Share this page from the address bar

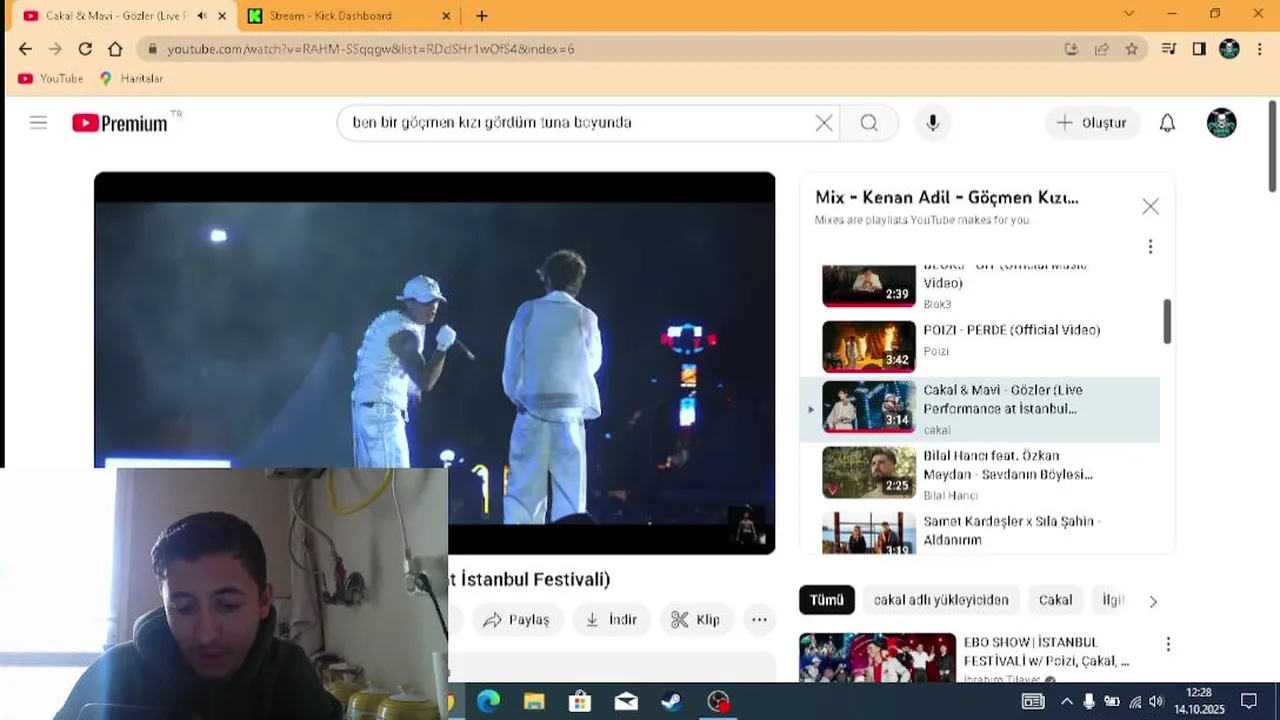[x=1102, y=49]
